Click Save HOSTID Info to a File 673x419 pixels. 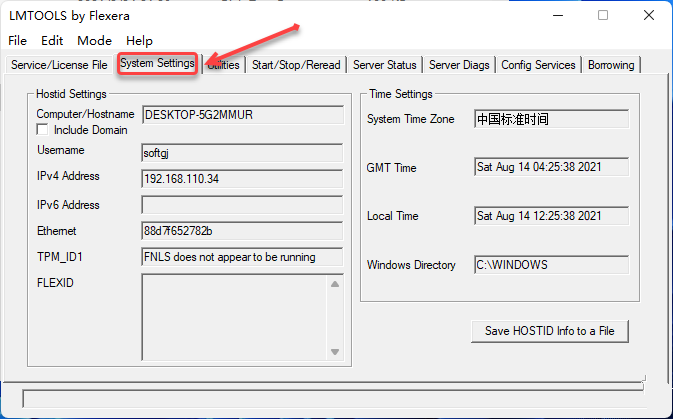(550, 331)
